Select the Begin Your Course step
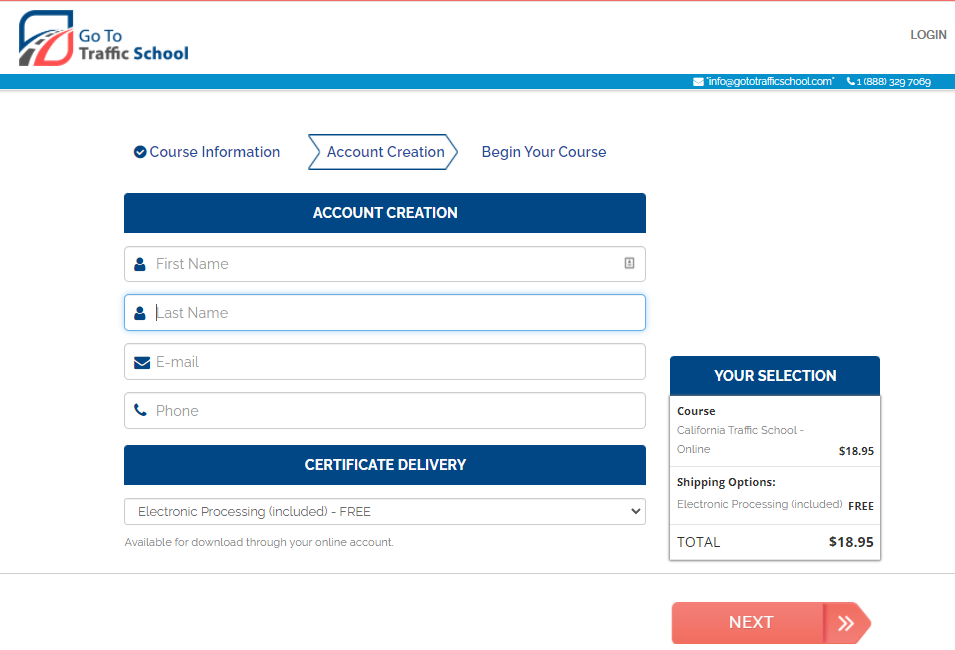This screenshot has width=955, height=650. [544, 152]
